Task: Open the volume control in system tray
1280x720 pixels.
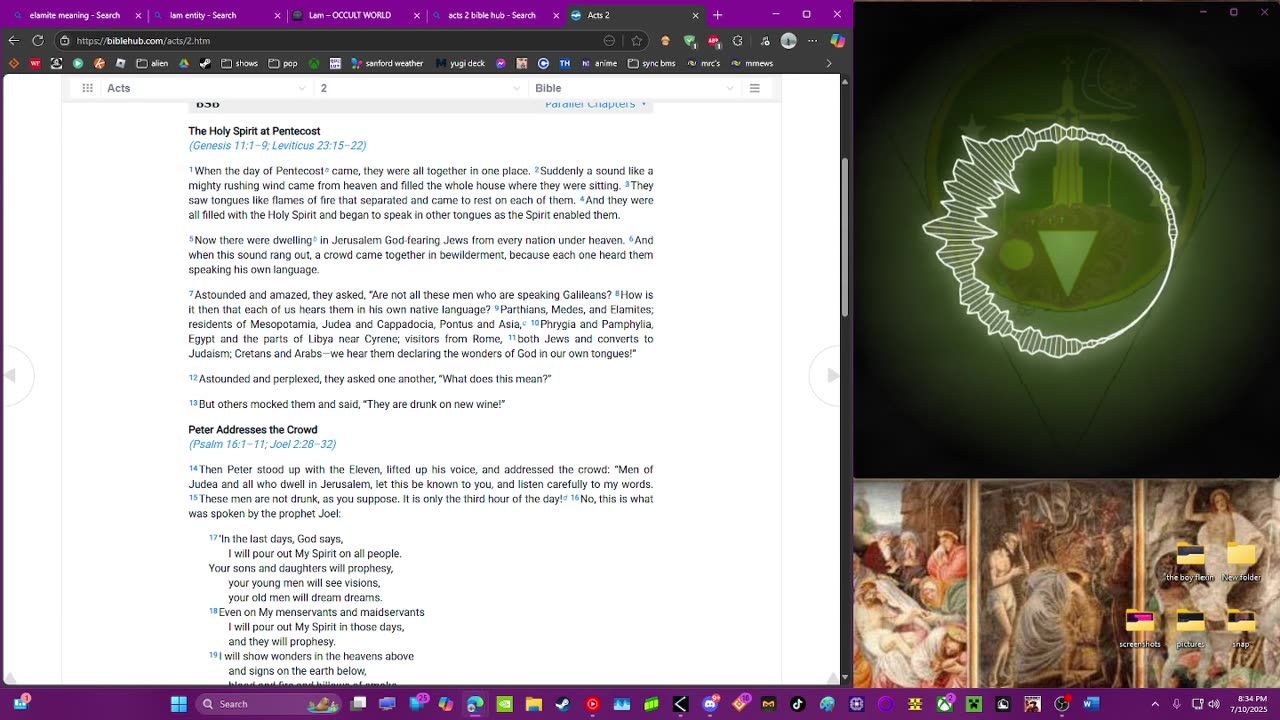Action: coord(1214,704)
